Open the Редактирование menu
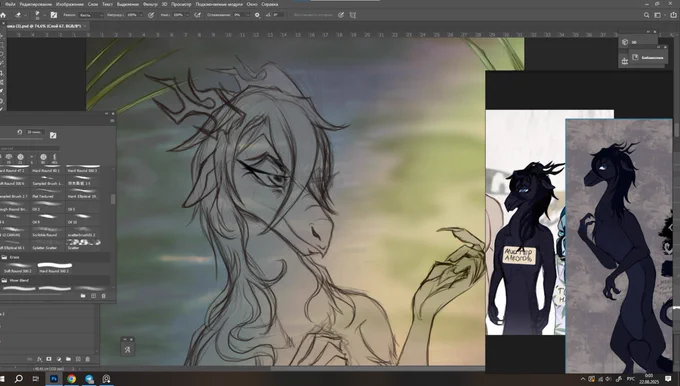 pyautogui.click(x=36, y=4)
